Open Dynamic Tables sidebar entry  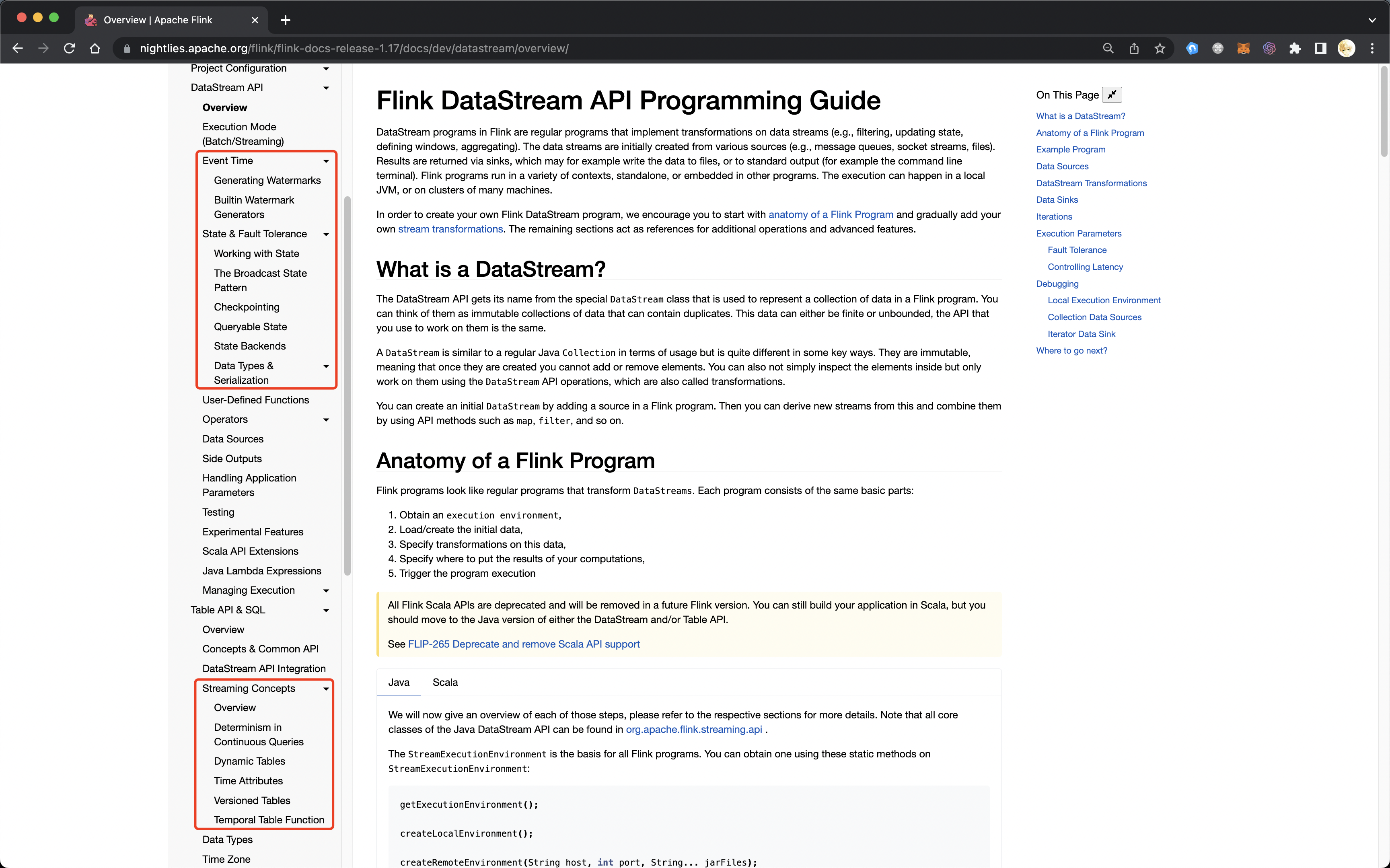(249, 761)
